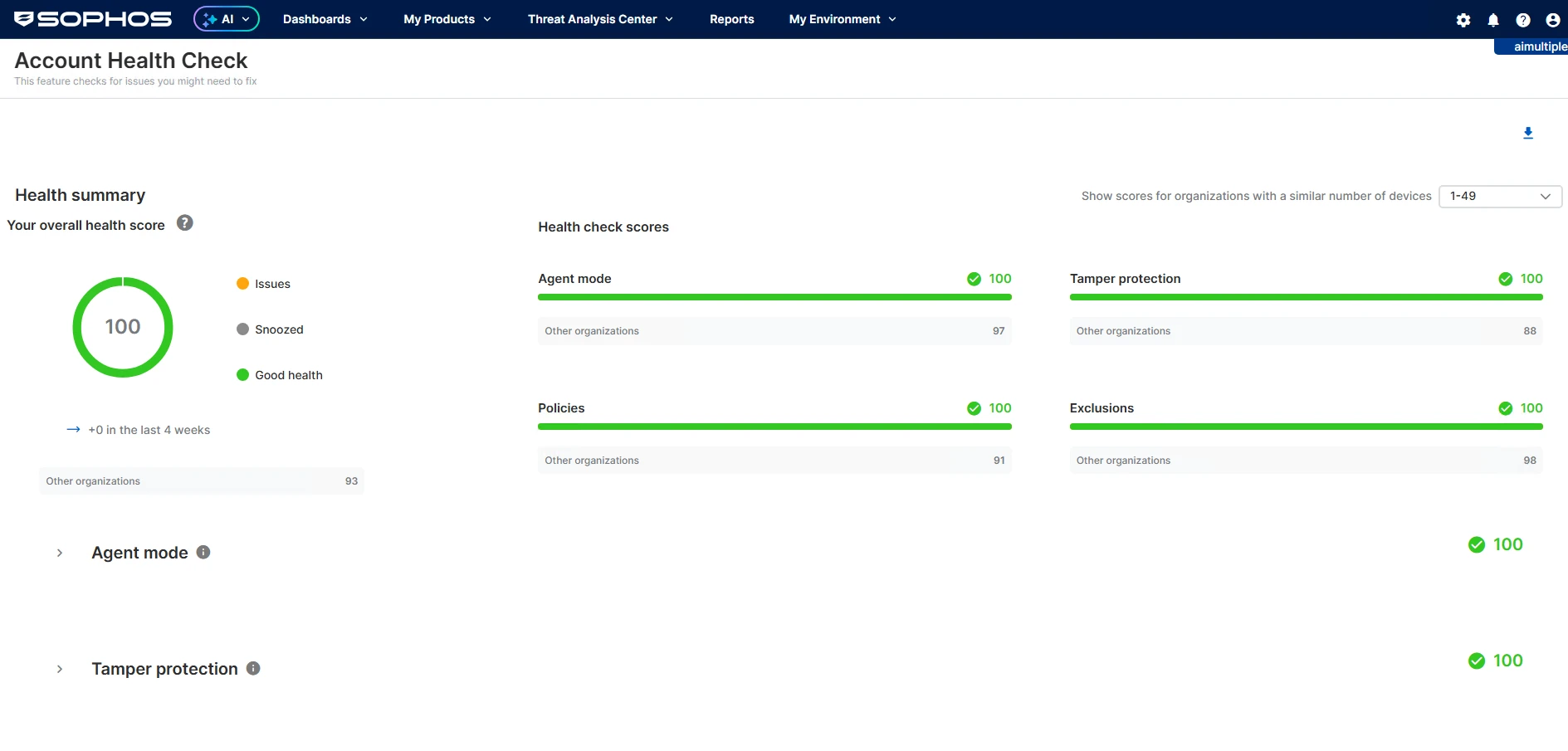Click the Exclusions score progress bar

pyautogui.click(x=1306, y=427)
